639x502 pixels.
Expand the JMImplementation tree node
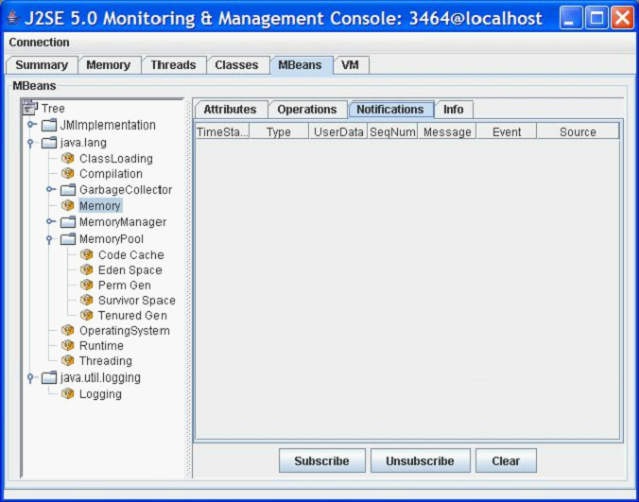pyautogui.click(x=31, y=124)
